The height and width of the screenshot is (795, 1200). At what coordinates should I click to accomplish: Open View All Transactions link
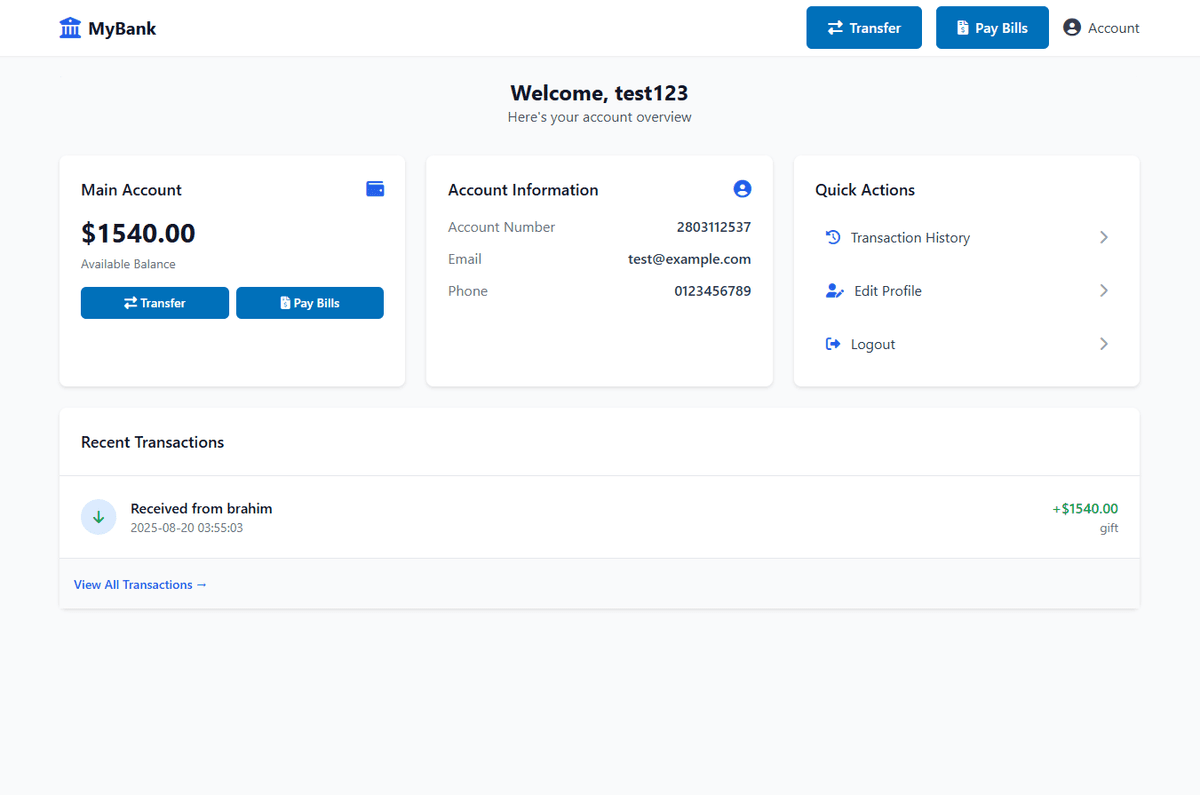pyautogui.click(x=140, y=584)
